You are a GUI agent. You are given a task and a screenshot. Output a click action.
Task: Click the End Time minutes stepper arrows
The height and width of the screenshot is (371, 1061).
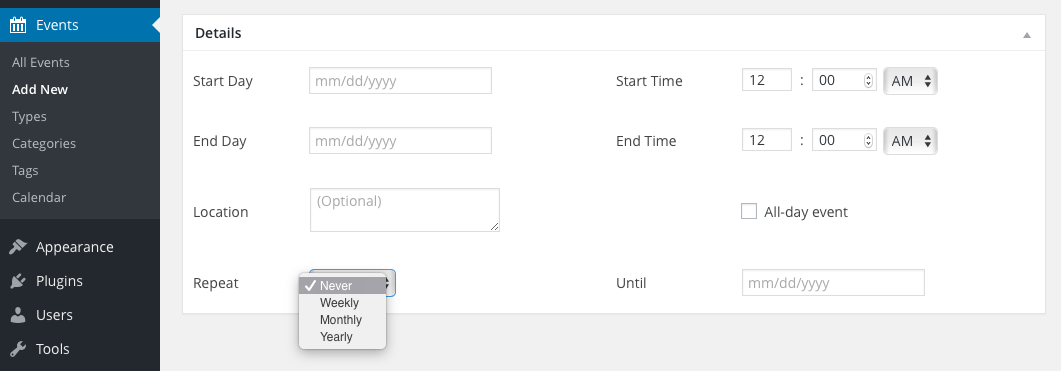(x=869, y=141)
